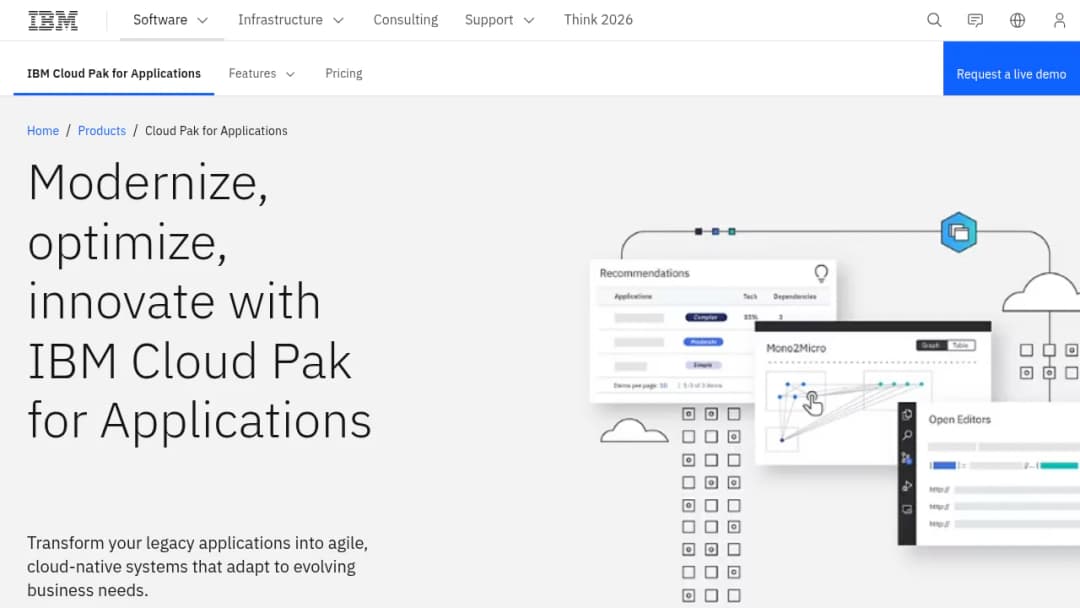Expand the Support menu chevron
1080x608 pixels.
(x=529, y=21)
